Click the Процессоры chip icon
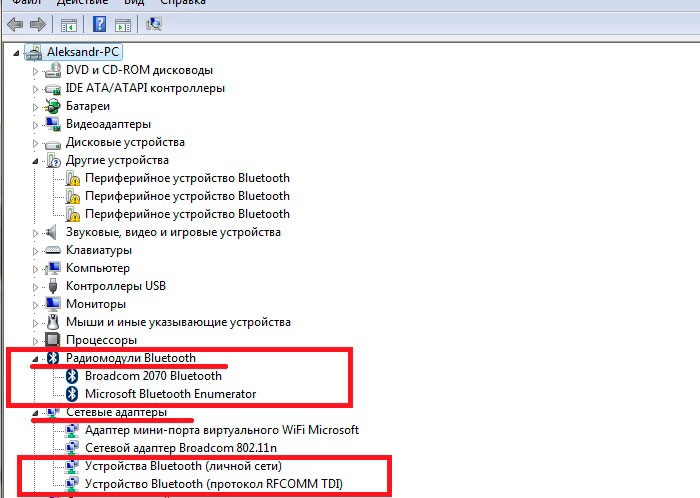This screenshot has width=700, height=498. tap(52, 340)
